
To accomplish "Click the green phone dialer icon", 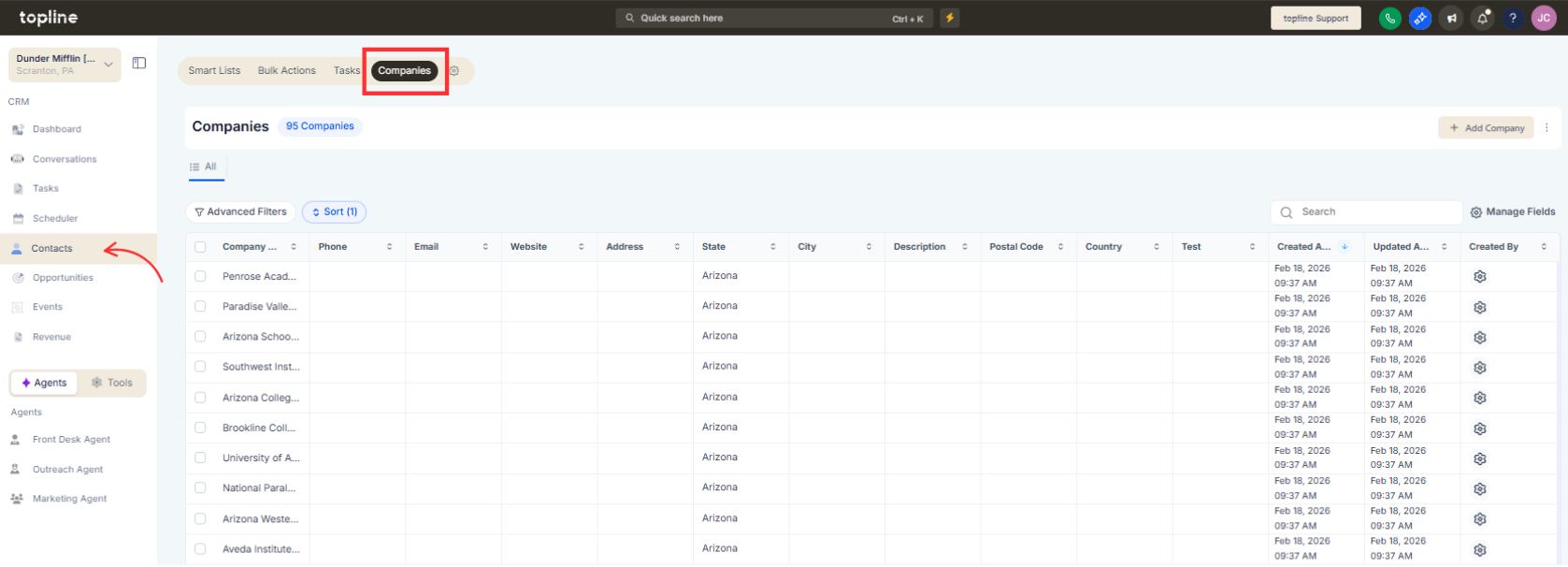I will [1389, 18].
